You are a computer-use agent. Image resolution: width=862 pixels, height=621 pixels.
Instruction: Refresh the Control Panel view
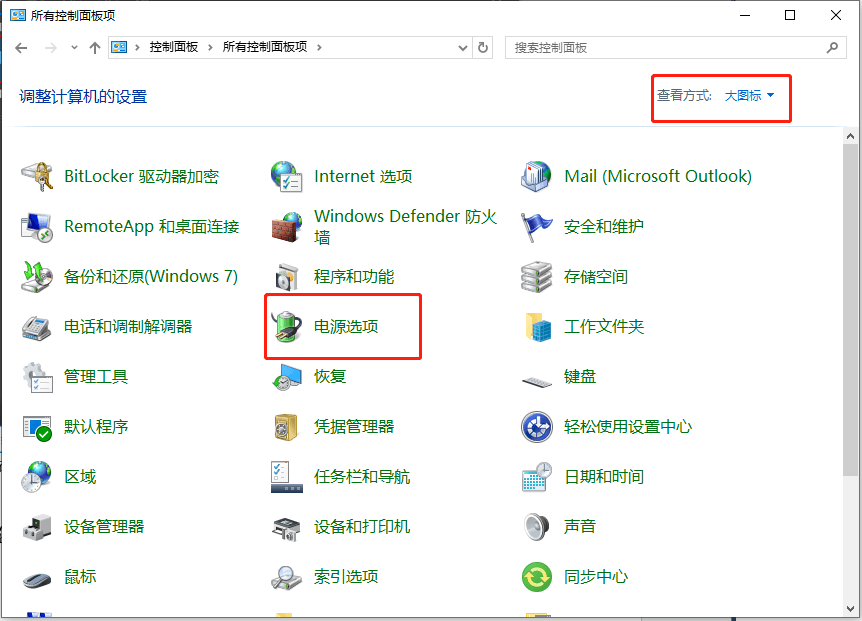point(483,46)
